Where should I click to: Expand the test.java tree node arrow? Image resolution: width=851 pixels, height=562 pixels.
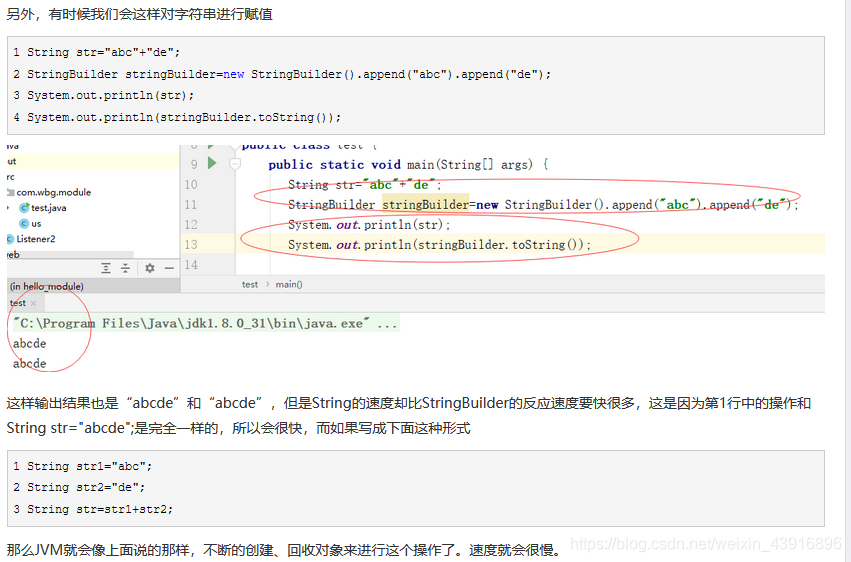click(x=8, y=208)
